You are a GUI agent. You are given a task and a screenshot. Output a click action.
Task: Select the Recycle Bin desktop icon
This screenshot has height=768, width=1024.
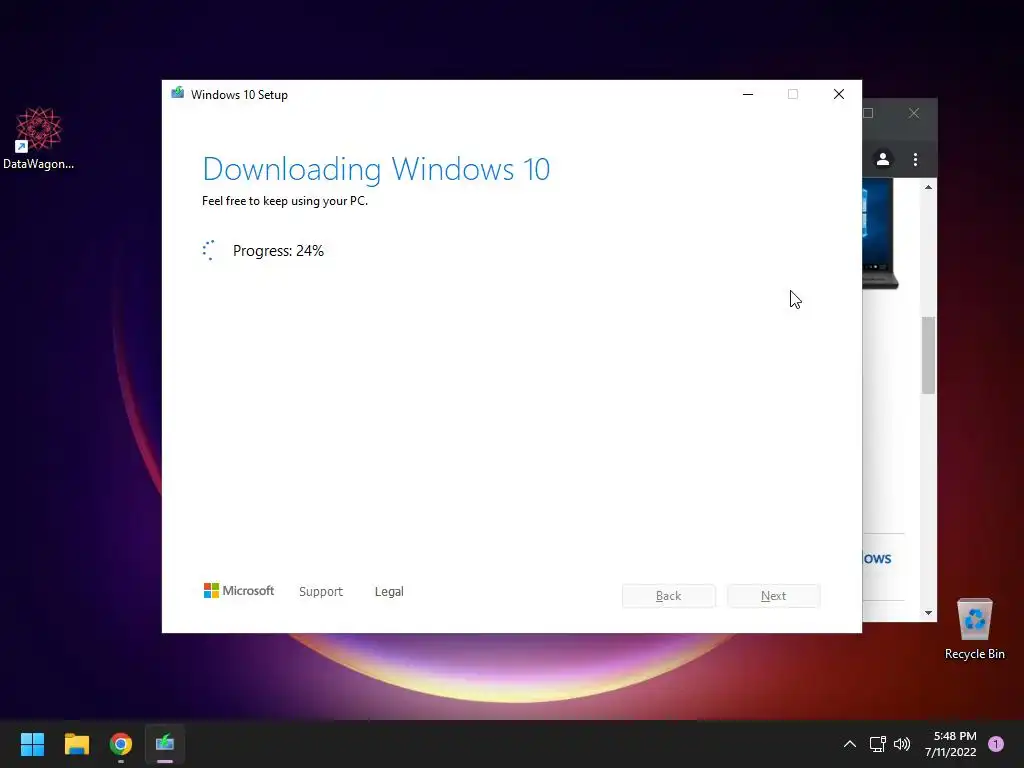coord(974,628)
